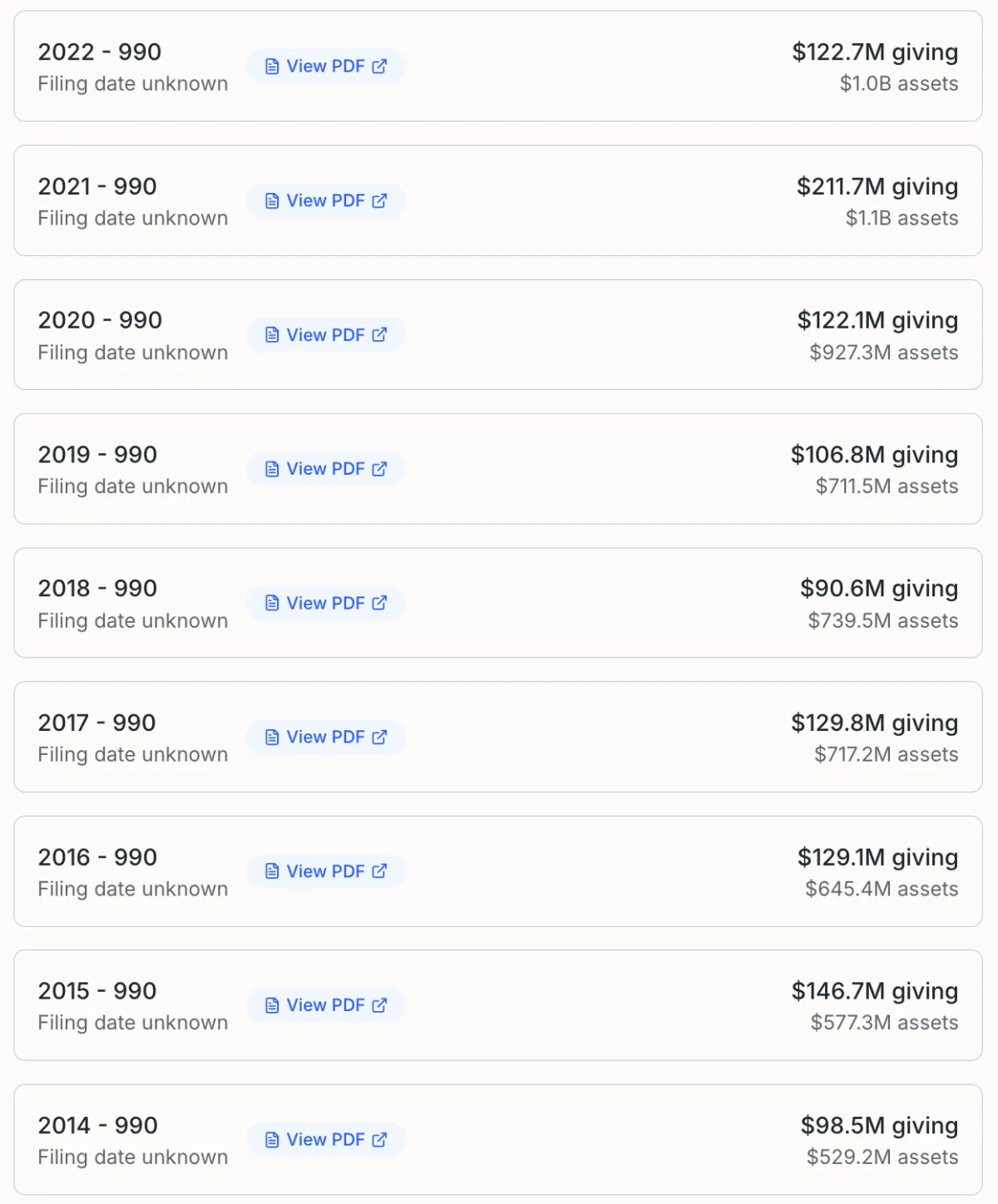The width and height of the screenshot is (998, 1204).
Task: Click document icon in 2020 View PDF
Action: pos(272,335)
